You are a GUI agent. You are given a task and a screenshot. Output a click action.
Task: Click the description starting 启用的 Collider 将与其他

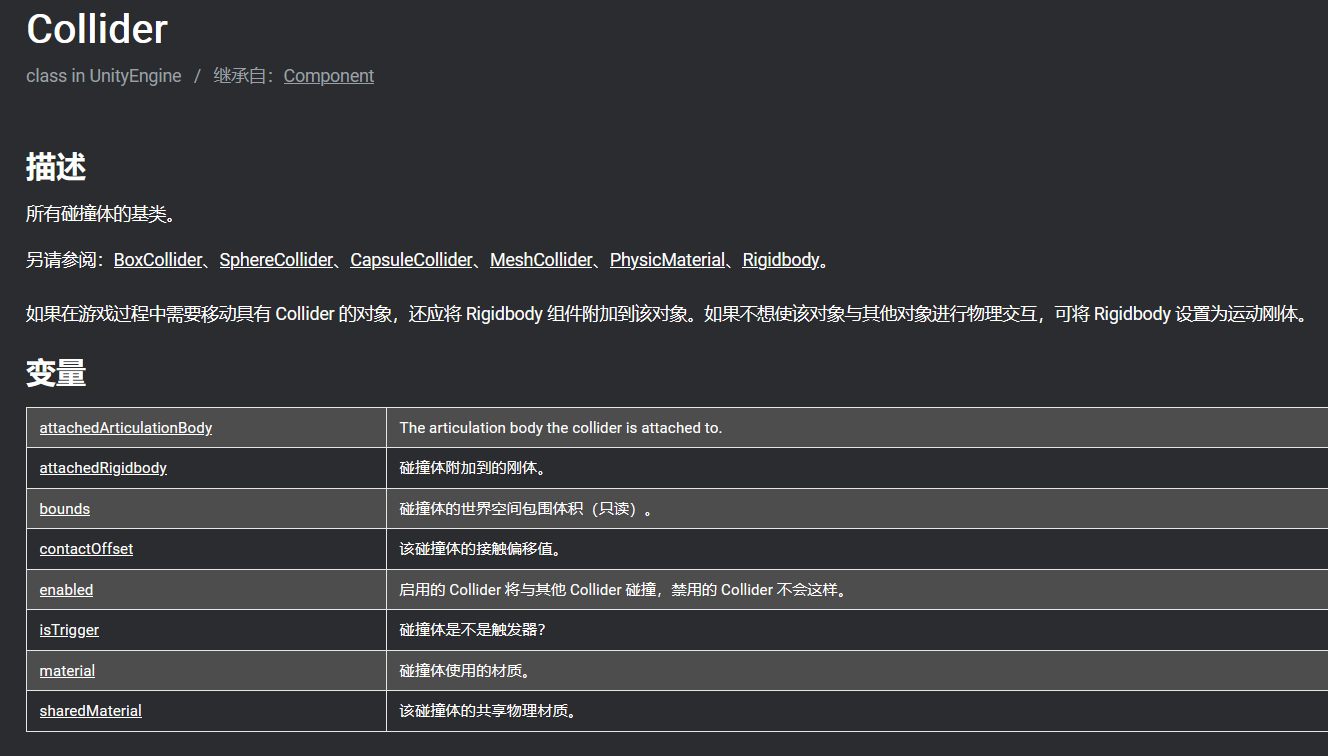click(x=625, y=590)
